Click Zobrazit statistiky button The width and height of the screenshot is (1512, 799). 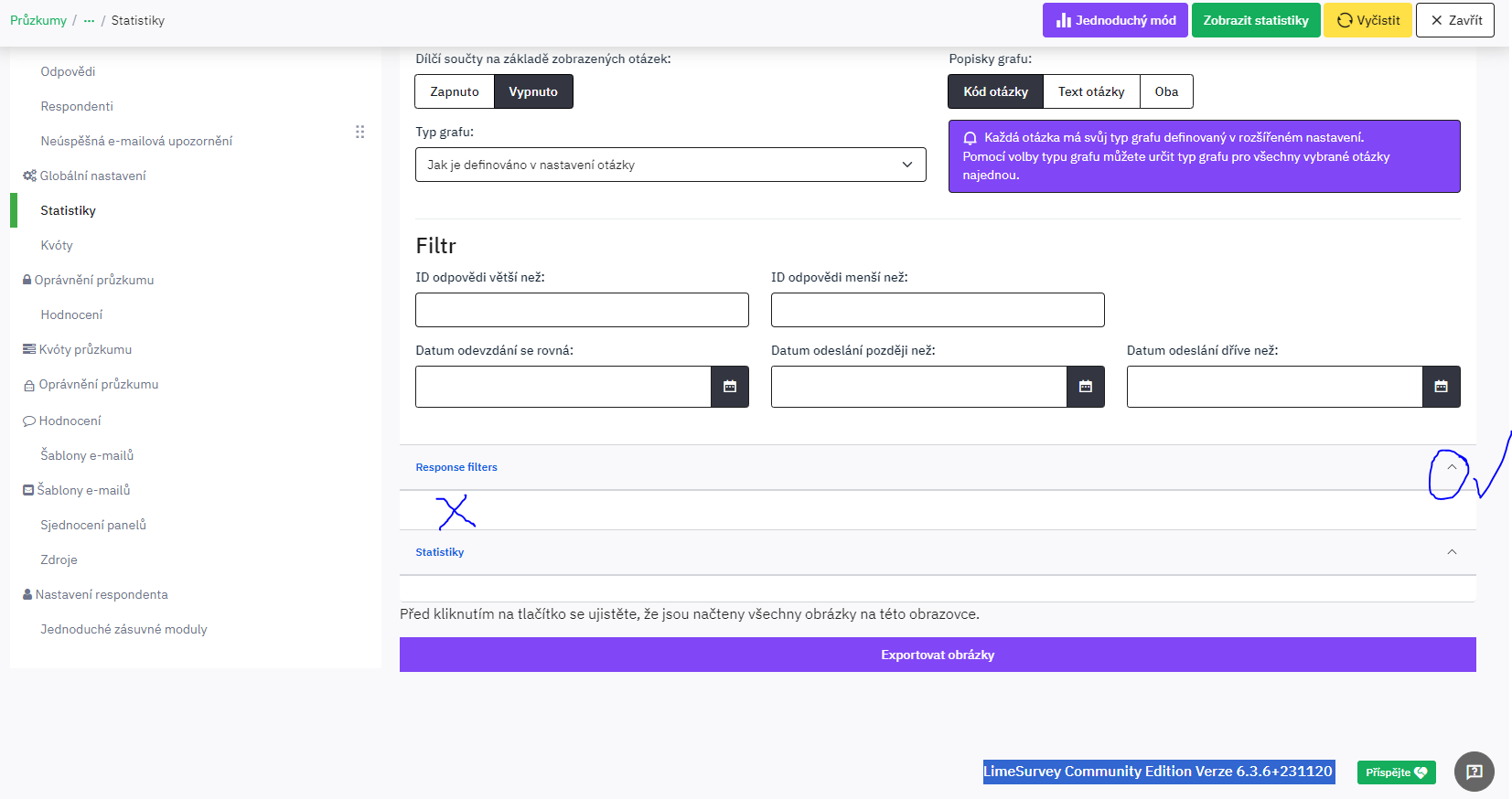tap(1255, 20)
